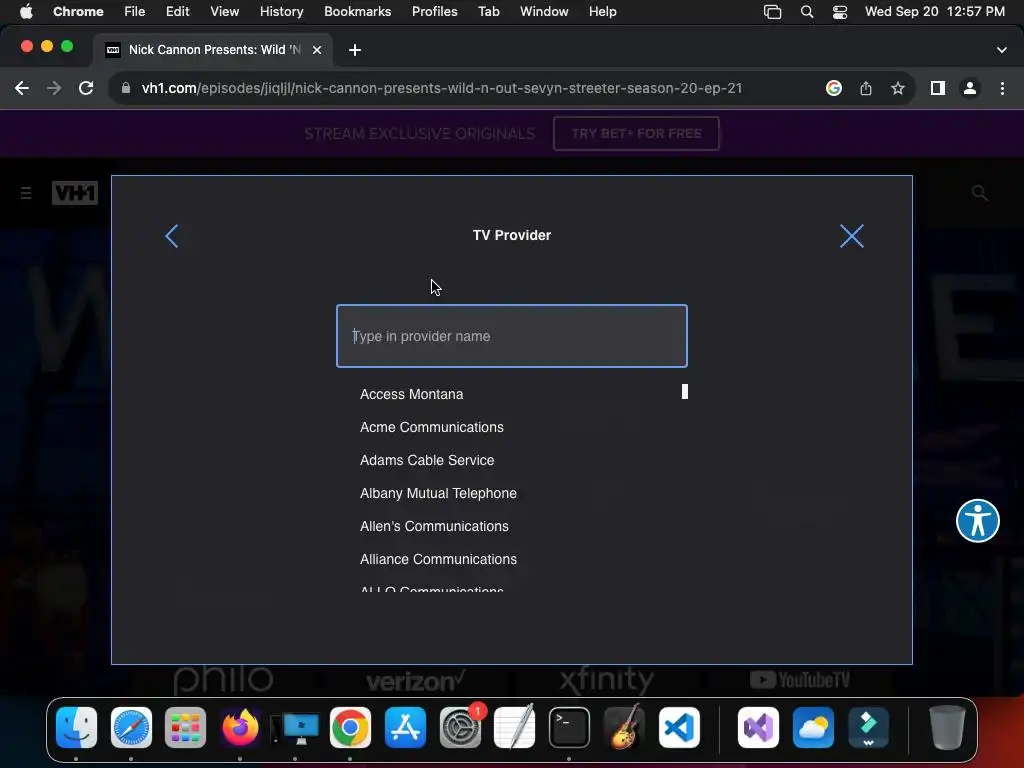Open the Profiles menu
1024x768 pixels.
coord(434,12)
